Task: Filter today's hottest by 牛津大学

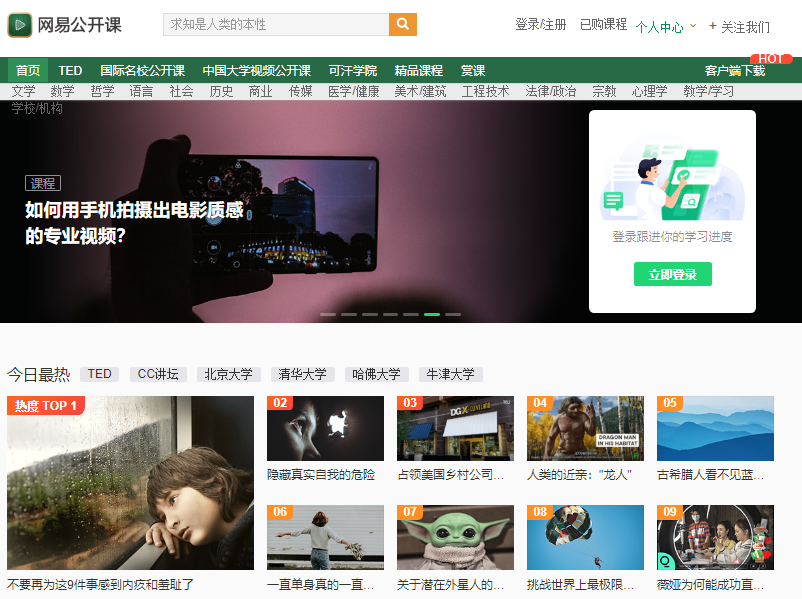Action: [x=451, y=374]
